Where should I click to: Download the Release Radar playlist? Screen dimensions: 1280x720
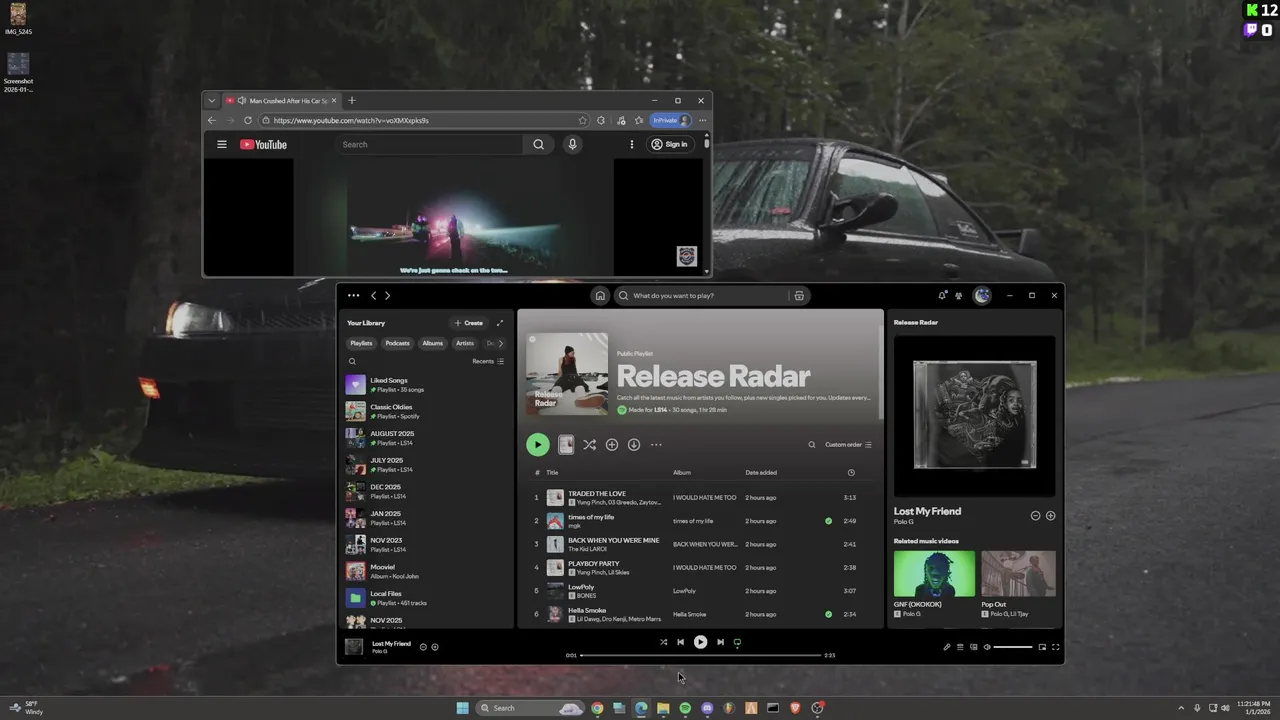634,445
